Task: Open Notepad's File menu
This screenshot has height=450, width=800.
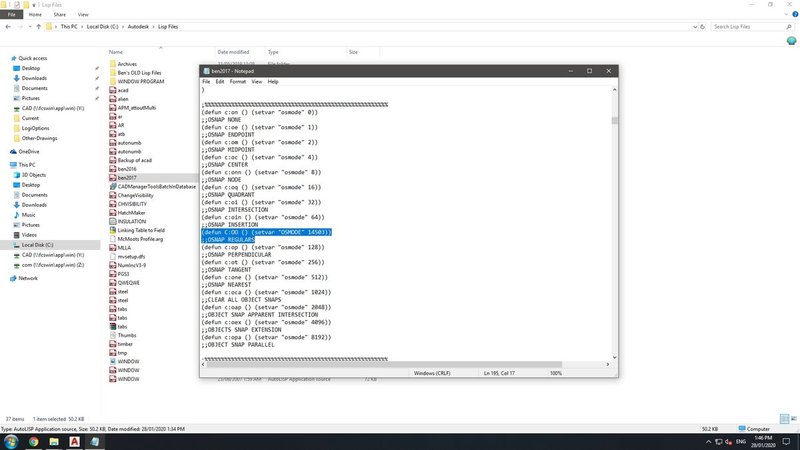Action: [x=206, y=82]
